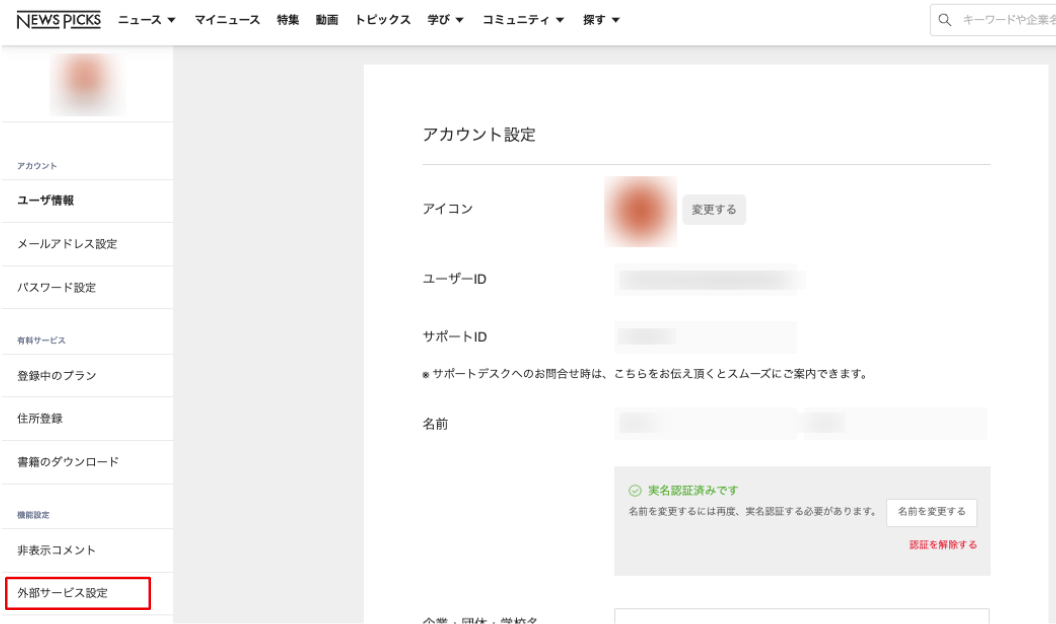Screen dimensions: 1056x624
Task: Open パスワード設定 in sidebar
Action: click(x=57, y=288)
